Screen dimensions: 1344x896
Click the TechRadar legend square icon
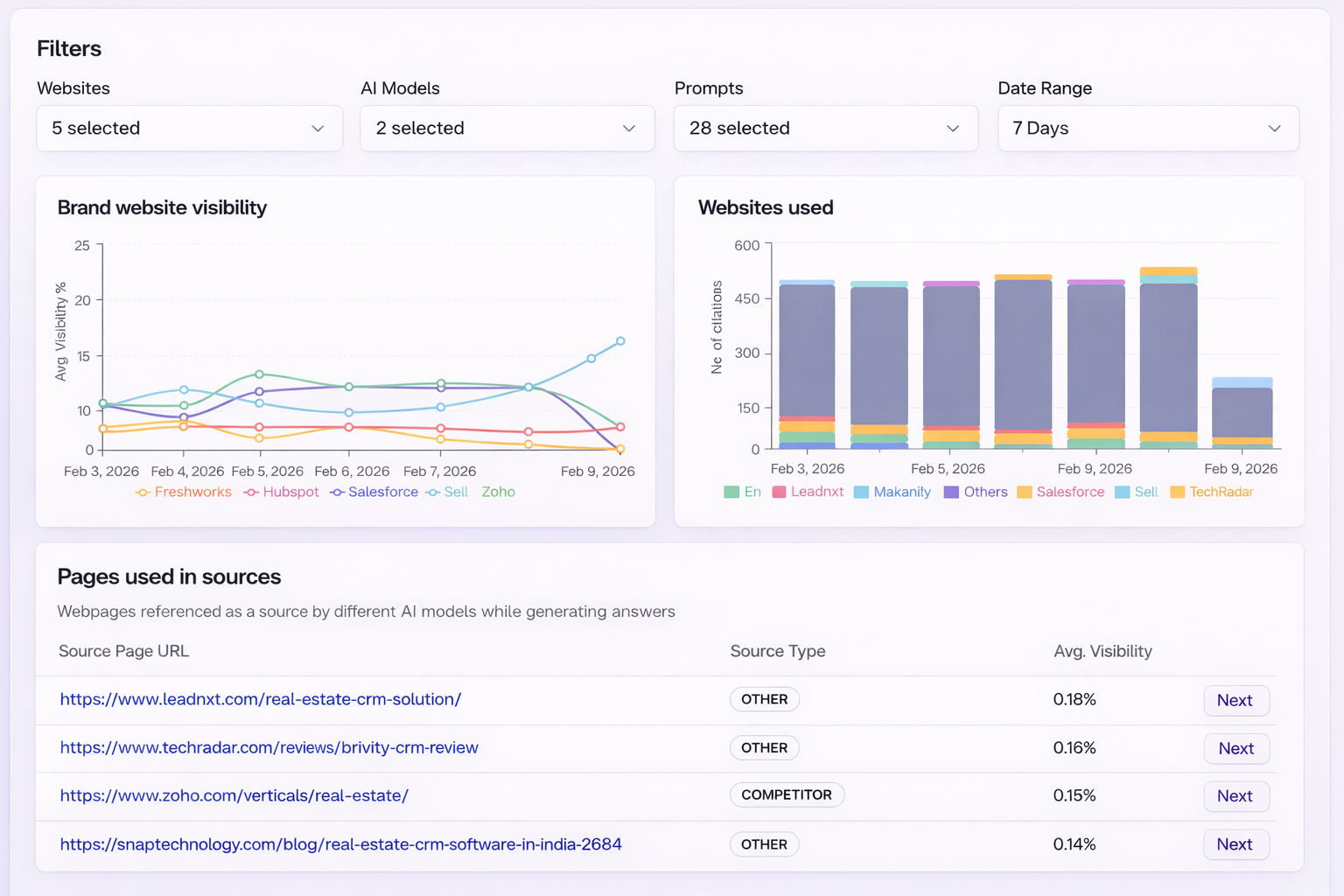tap(1177, 493)
